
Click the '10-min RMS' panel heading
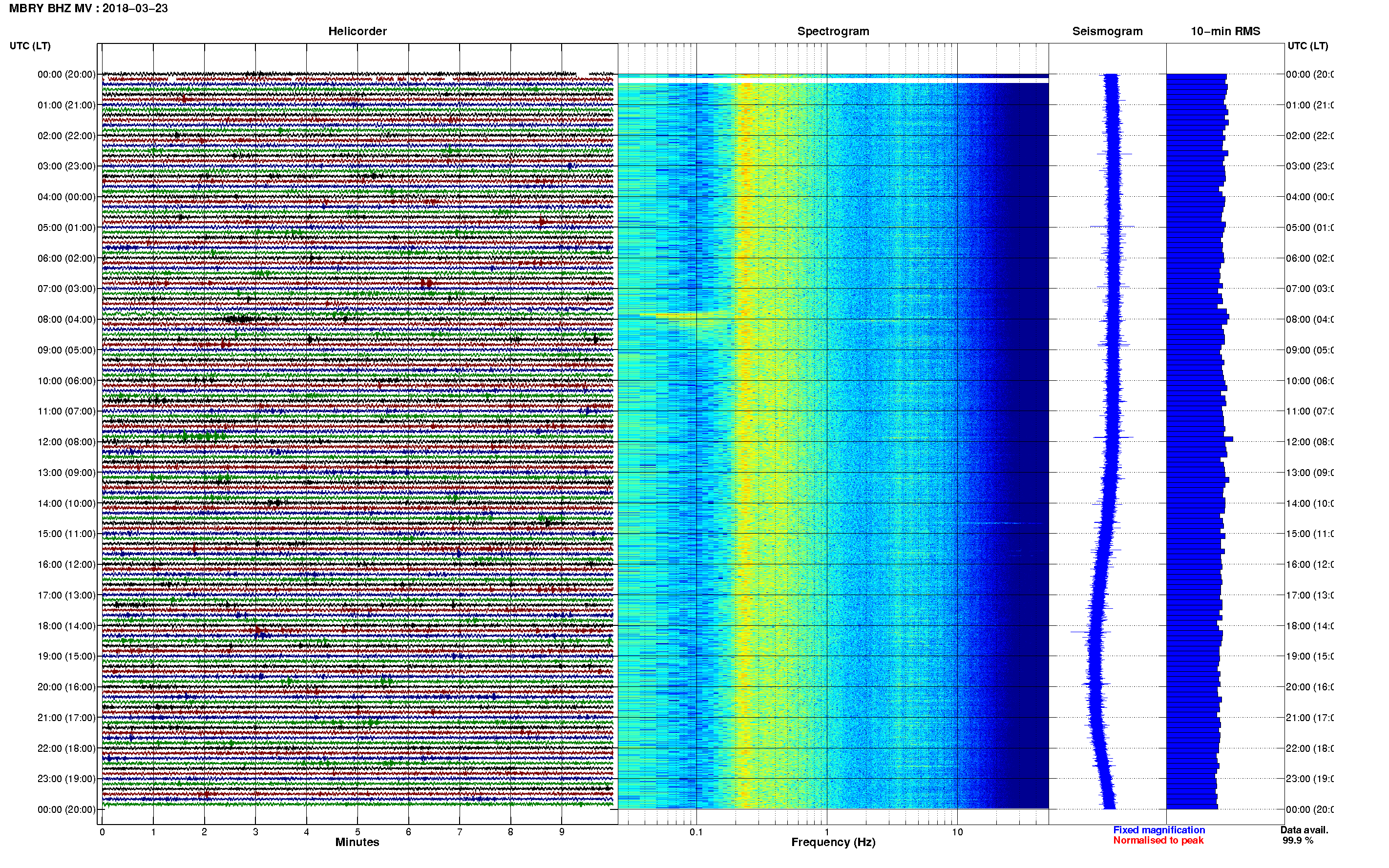point(1225,31)
